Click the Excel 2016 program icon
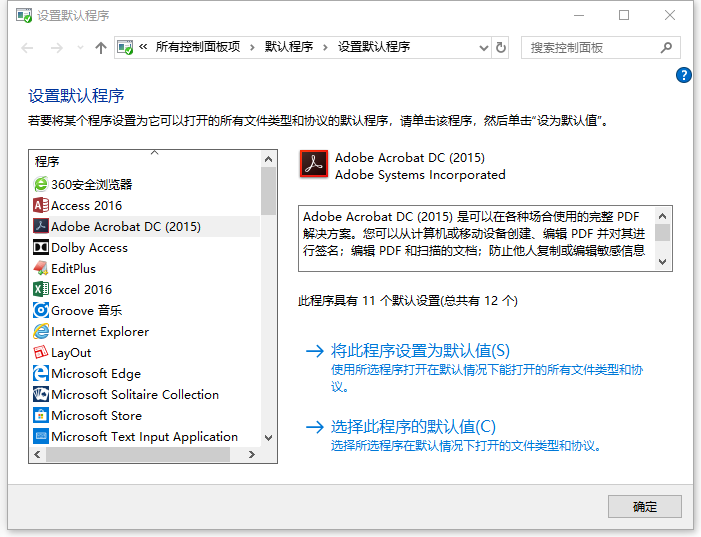Screen dimensions: 701x537 (x=41, y=289)
